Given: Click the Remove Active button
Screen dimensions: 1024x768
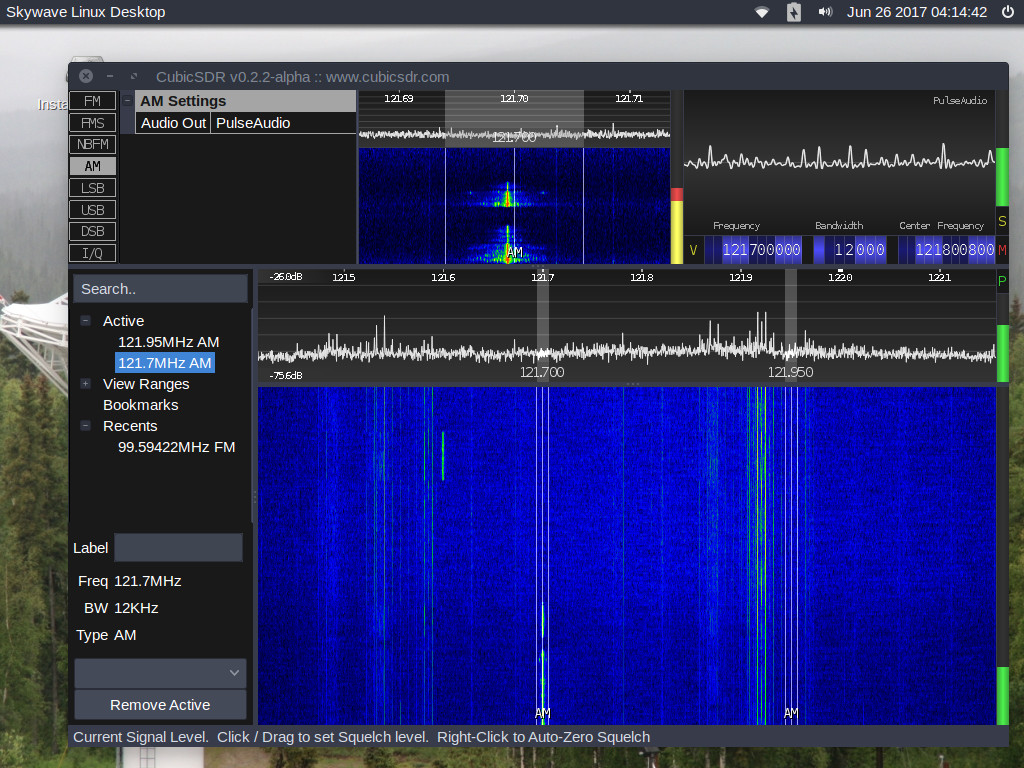Looking at the screenshot, I should click(x=159, y=705).
